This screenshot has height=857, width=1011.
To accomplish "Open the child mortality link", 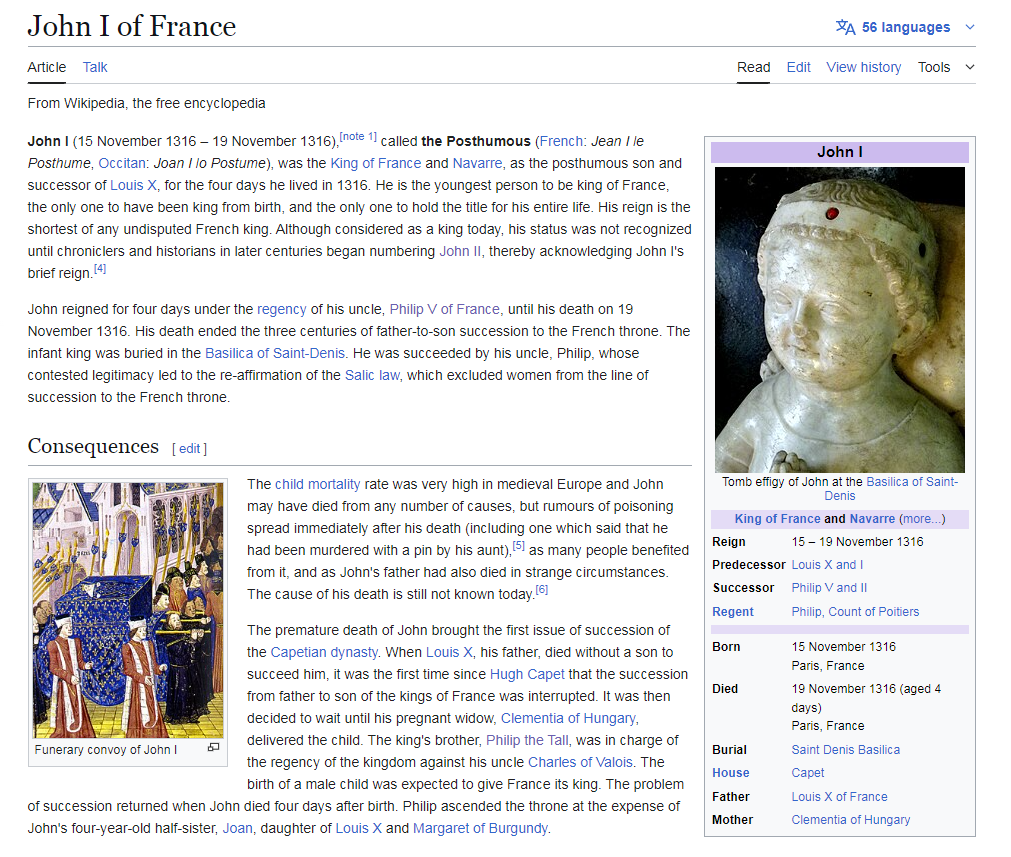I will point(317,484).
